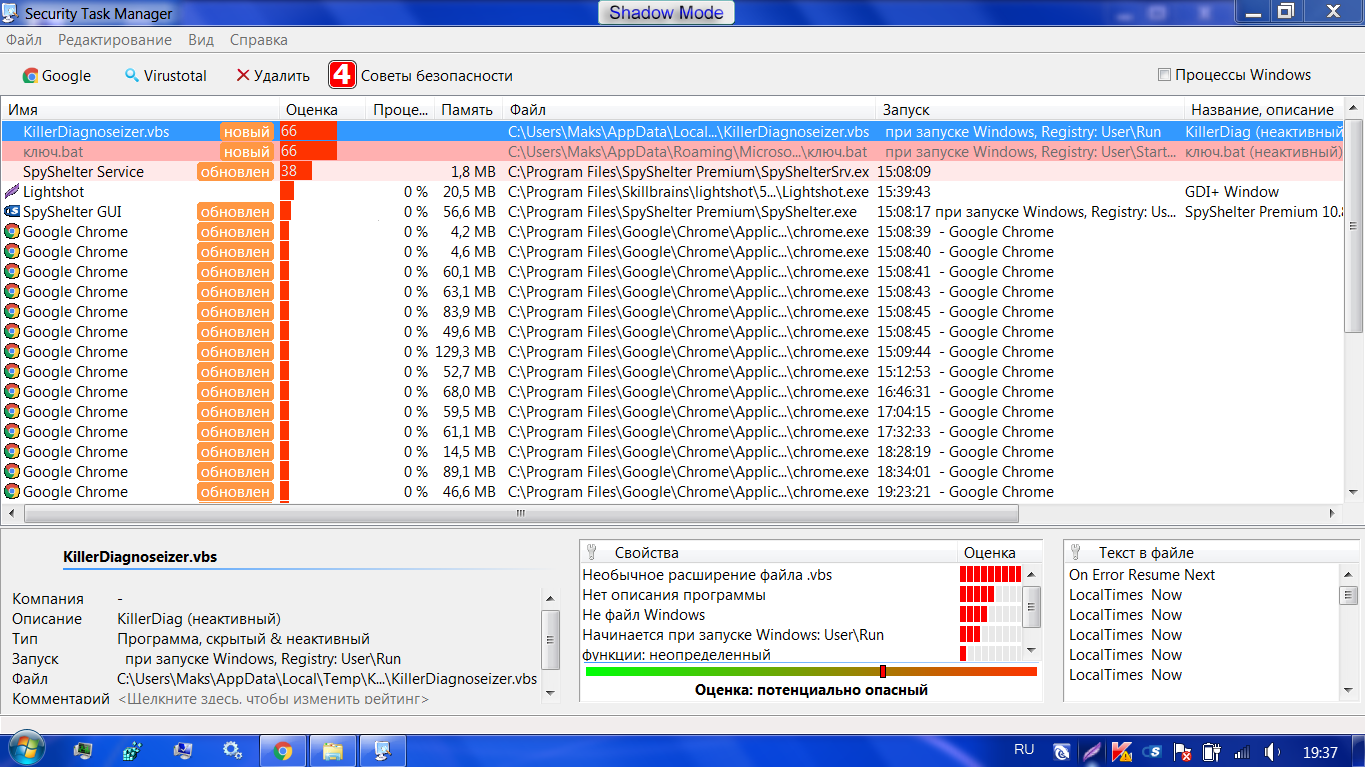Viewport: 1365px width, 767px height.
Task: Click the Chrome icon of the 129,3 MB process
Action: point(12,352)
